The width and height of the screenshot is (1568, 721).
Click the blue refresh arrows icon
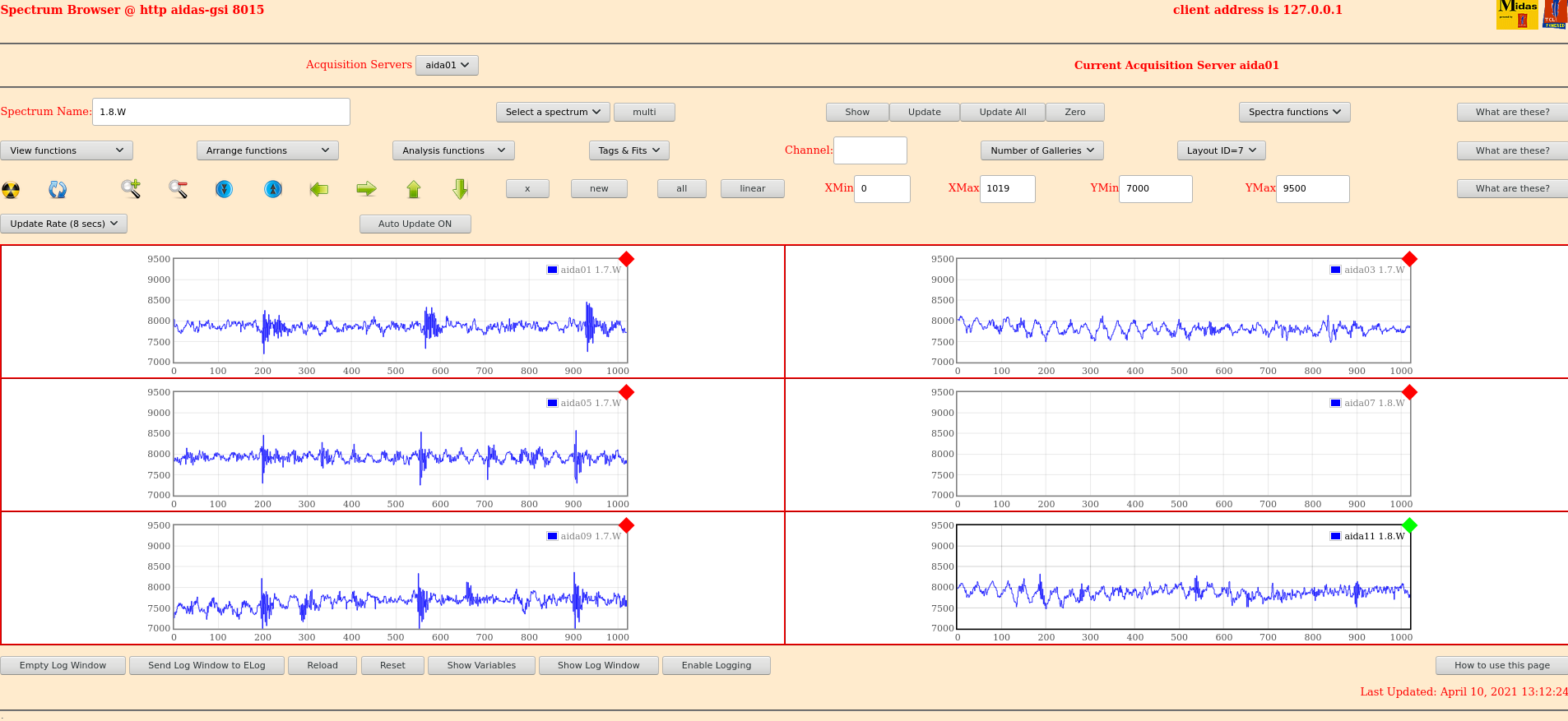point(58,190)
